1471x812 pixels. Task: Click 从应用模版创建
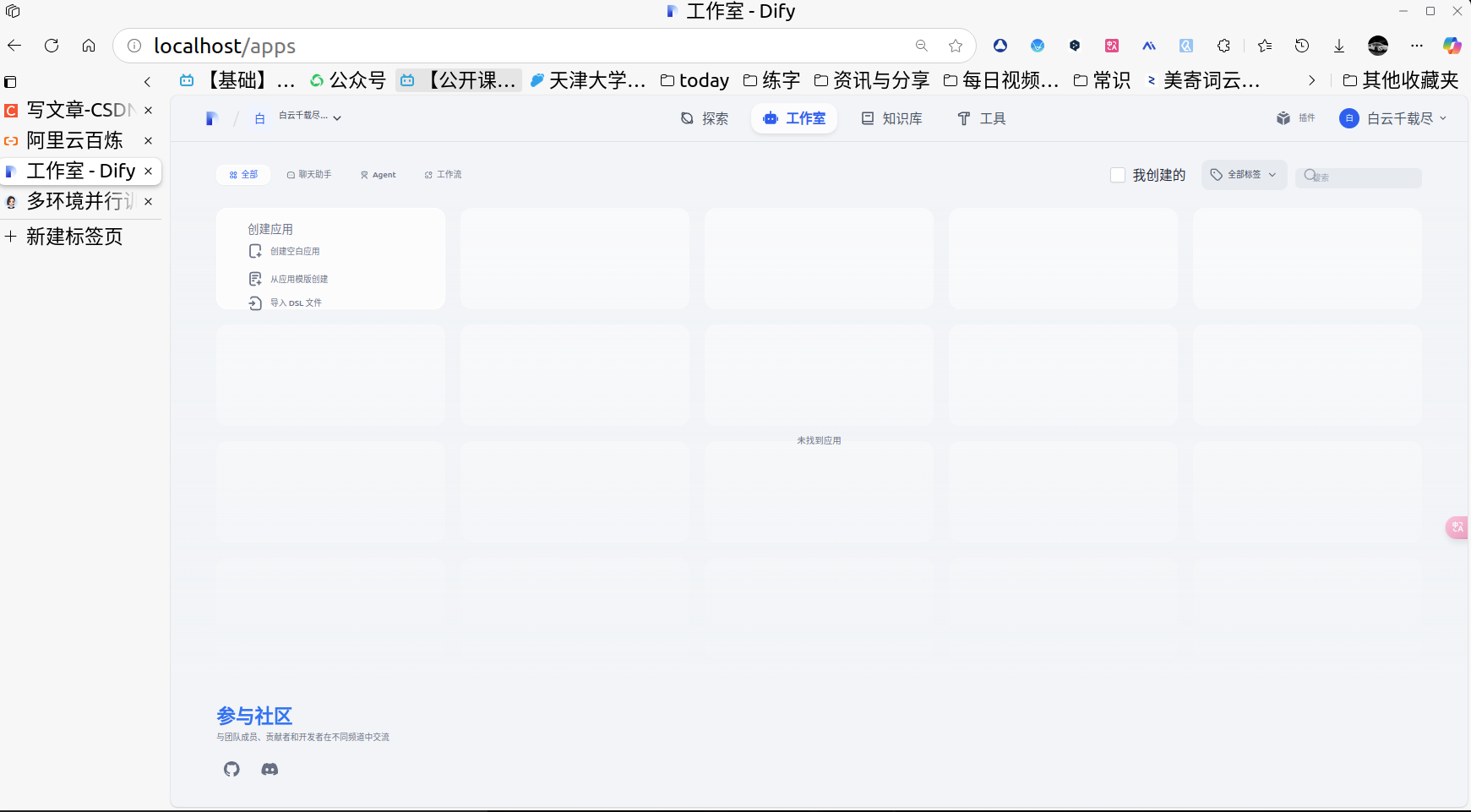point(288,279)
